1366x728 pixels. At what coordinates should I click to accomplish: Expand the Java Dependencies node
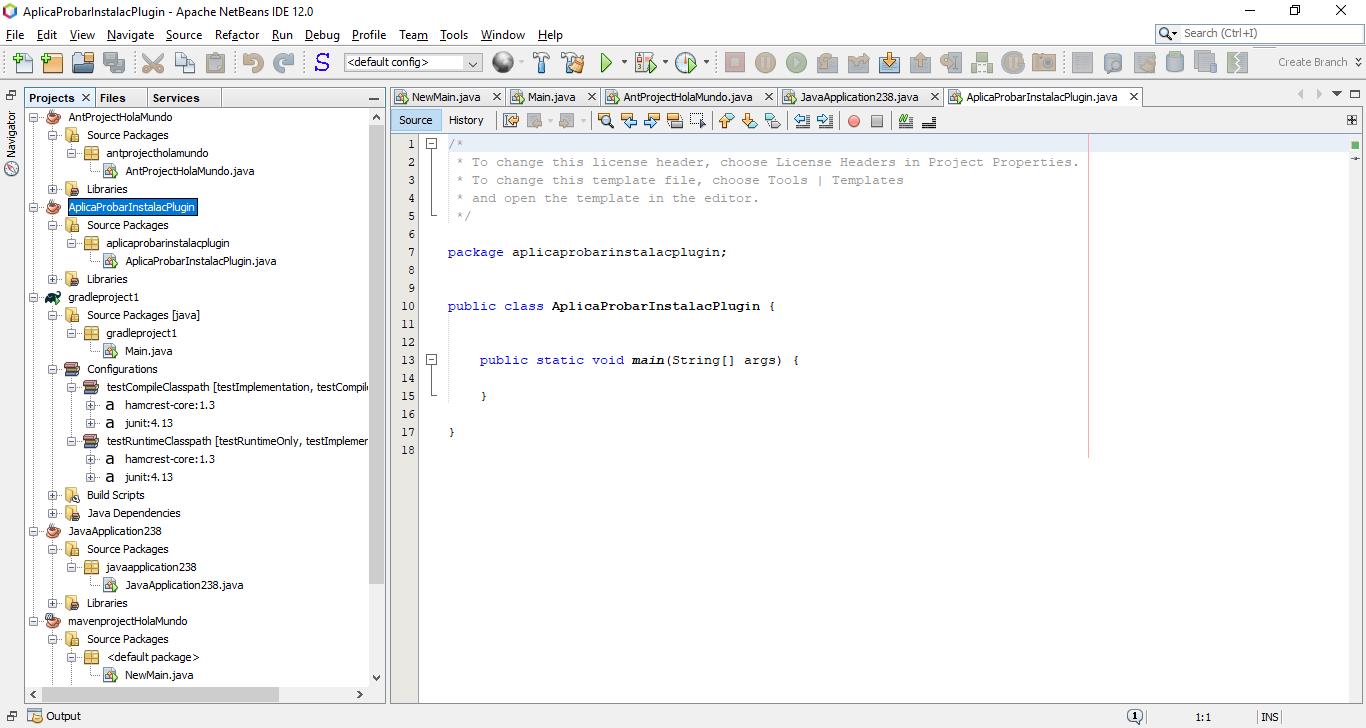coord(52,513)
